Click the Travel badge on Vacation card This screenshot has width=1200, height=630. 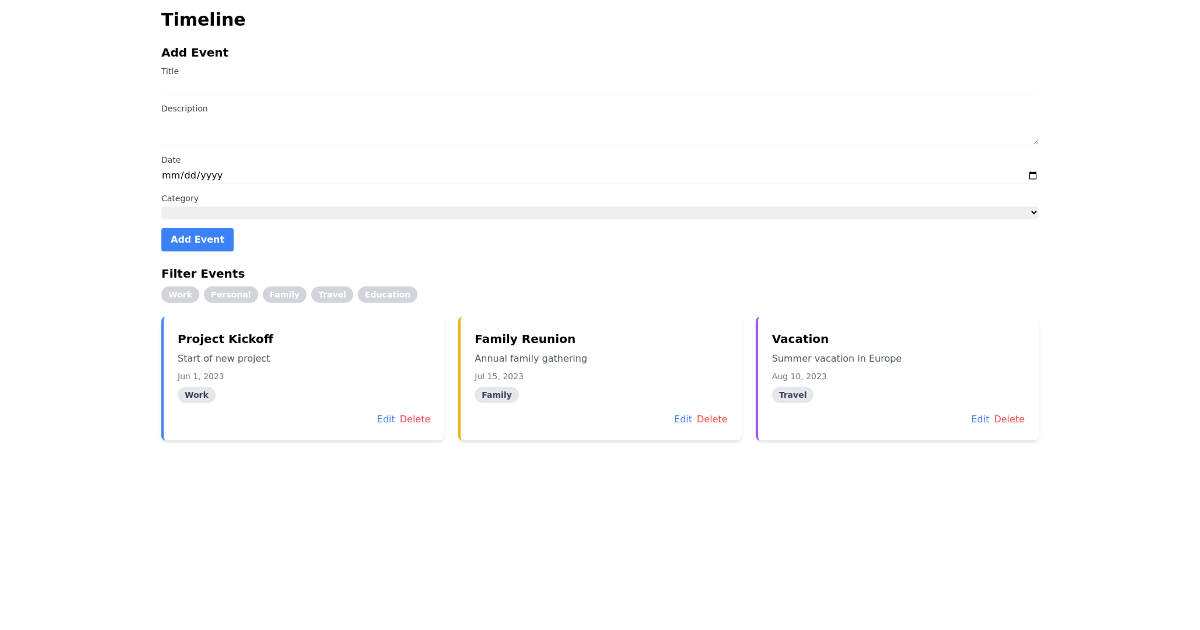792,394
